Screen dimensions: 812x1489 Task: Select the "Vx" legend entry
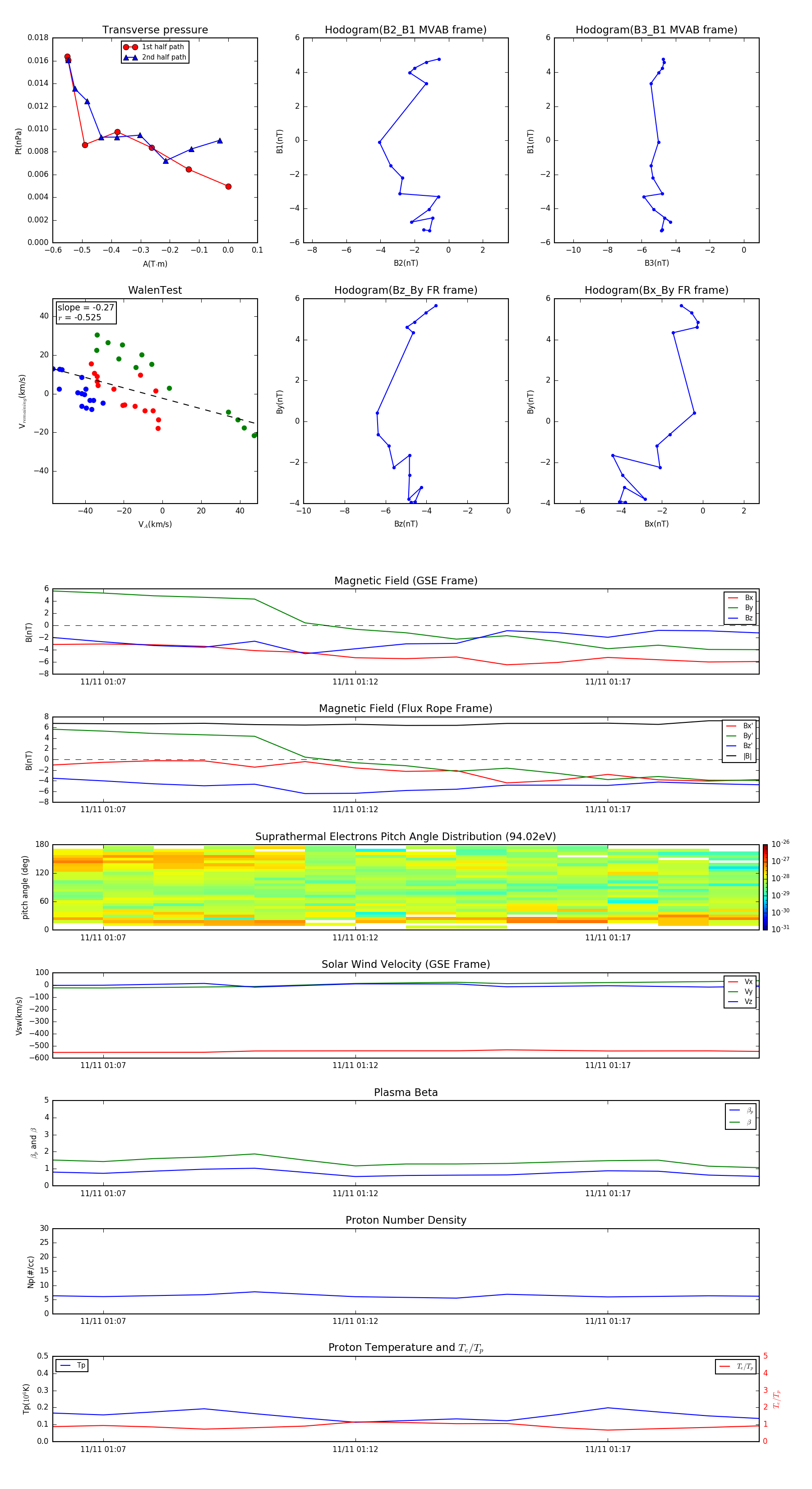(x=740, y=981)
